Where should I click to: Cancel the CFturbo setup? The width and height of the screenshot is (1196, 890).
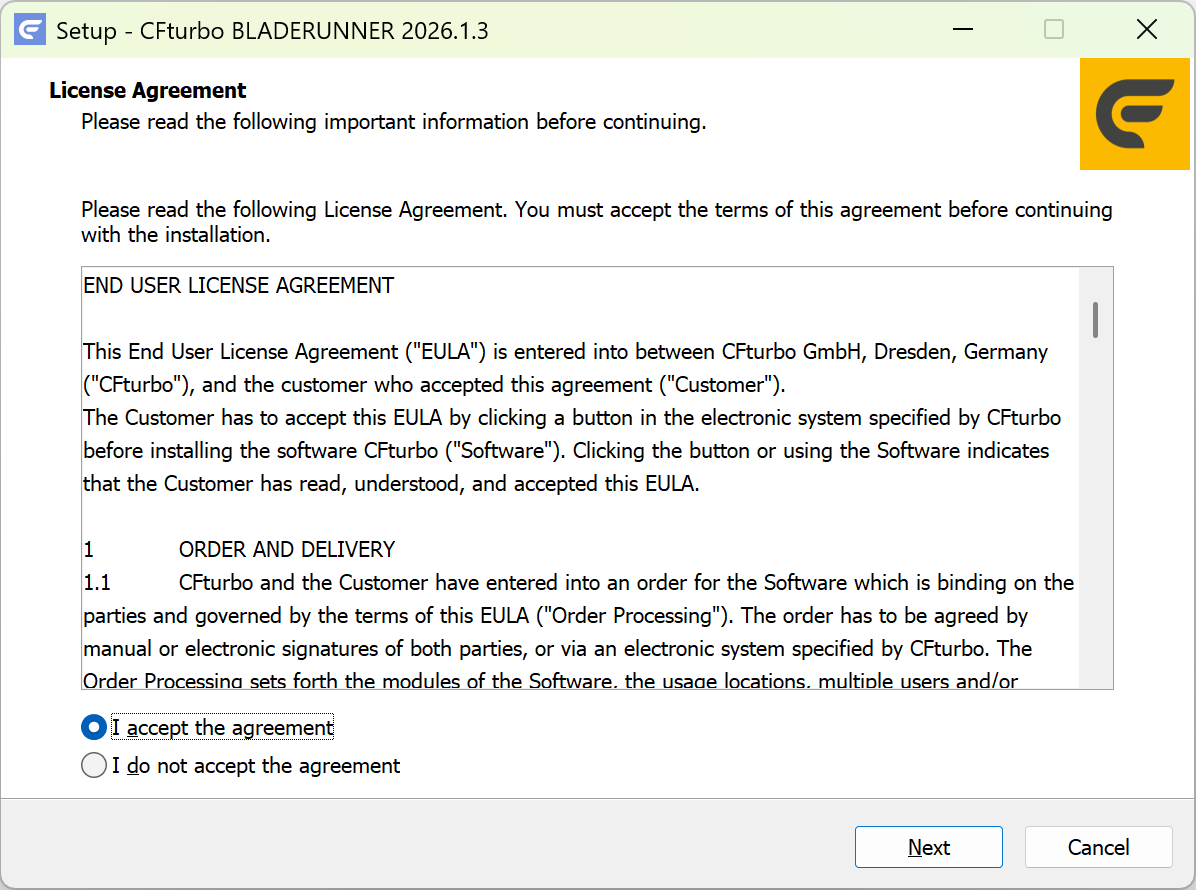(1098, 847)
